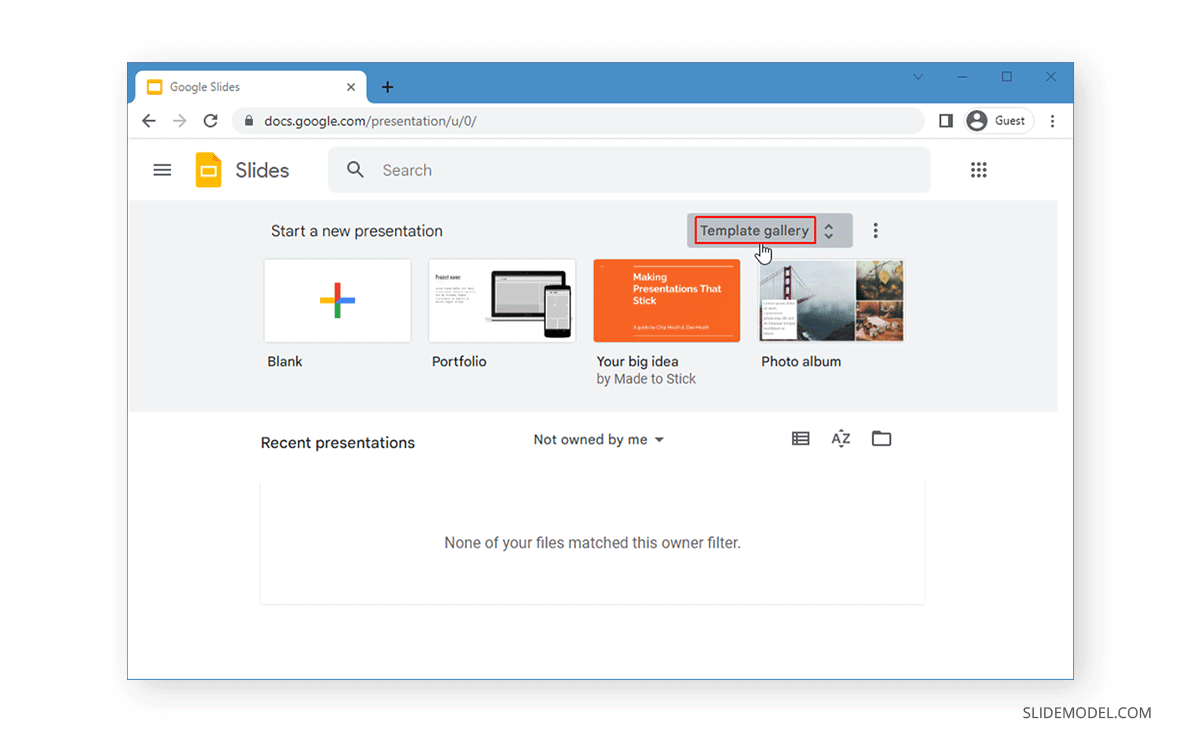Create a Blank presentation
1200x743 pixels.
pyautogui.click(x=337, y=300)
